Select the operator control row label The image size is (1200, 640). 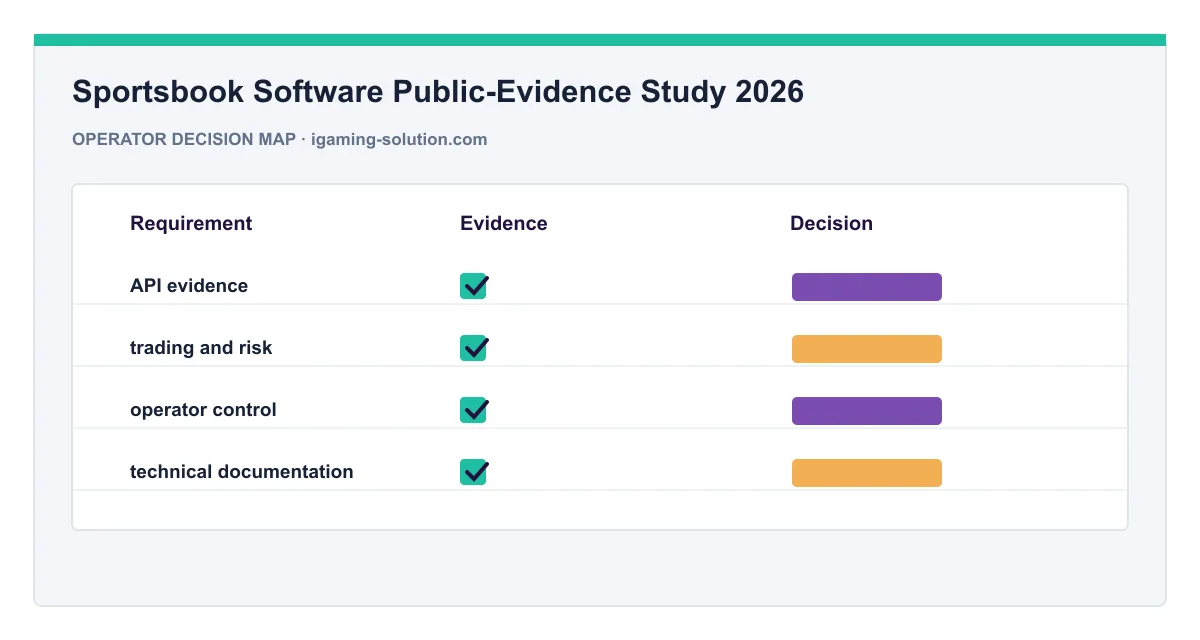pyautogui.click(x=203, y=410)
